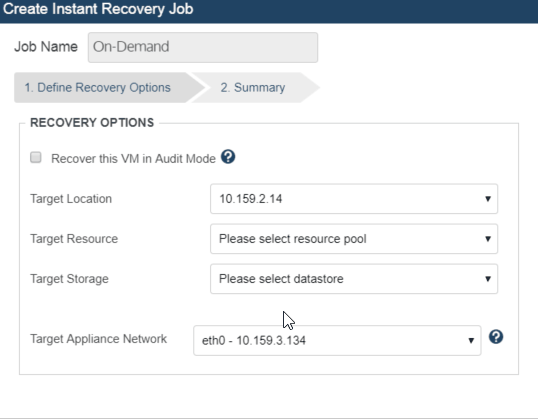Open help icon beside Target Appliance Network
Screen dimensions: 538x419
point(496,337)
